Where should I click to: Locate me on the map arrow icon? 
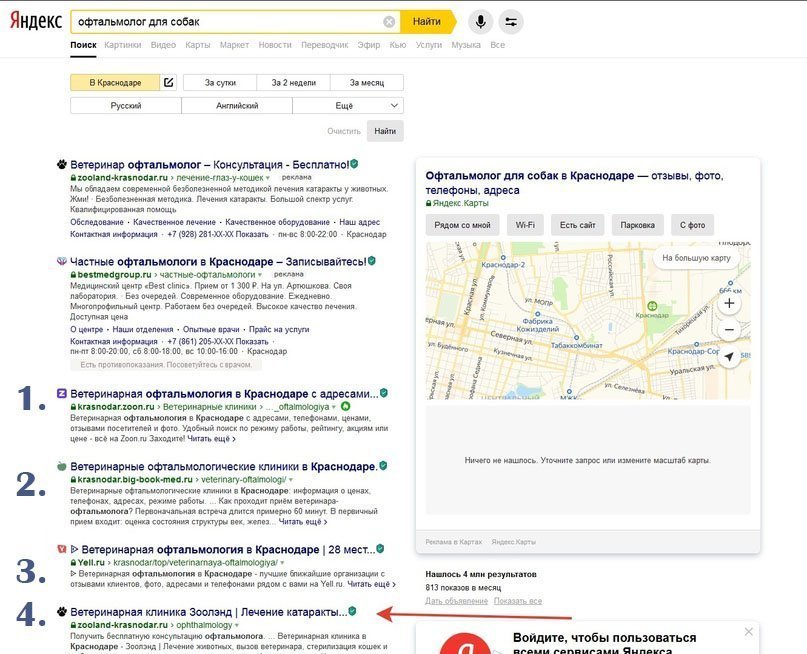click(729, 356)
